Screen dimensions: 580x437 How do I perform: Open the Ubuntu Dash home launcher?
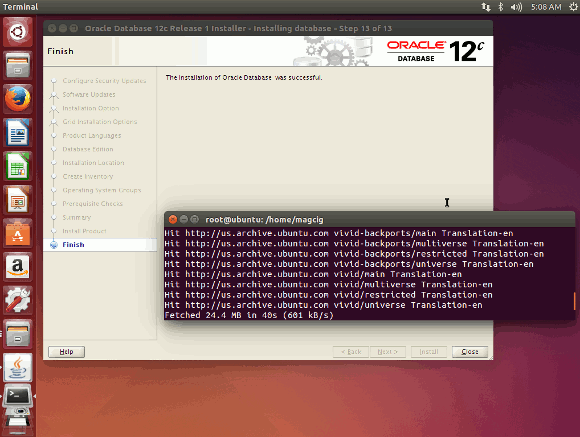(18, 32)
